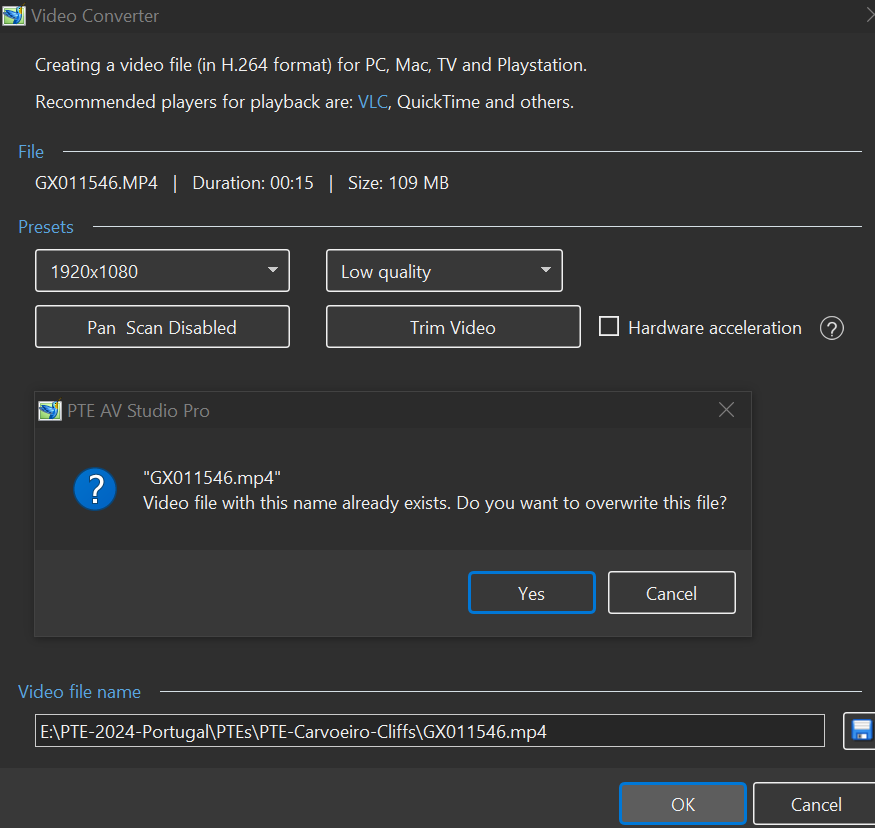Click the Duration: 00:15 text
Screen dimensions: 875x828
coord(253,183)
